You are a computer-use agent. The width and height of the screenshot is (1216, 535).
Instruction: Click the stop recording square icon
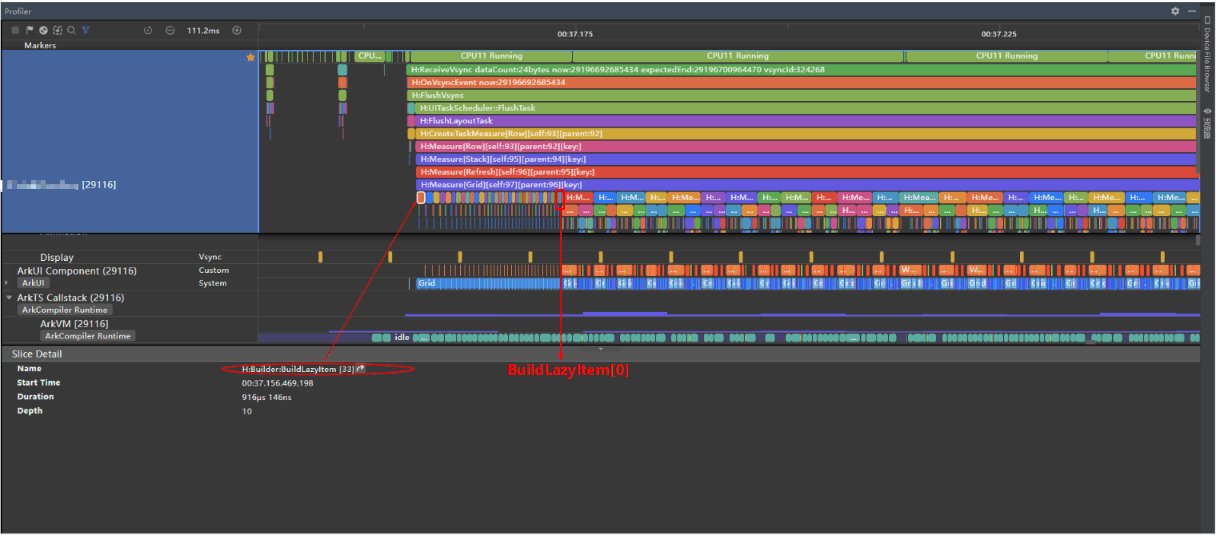(x=15, y=30)
